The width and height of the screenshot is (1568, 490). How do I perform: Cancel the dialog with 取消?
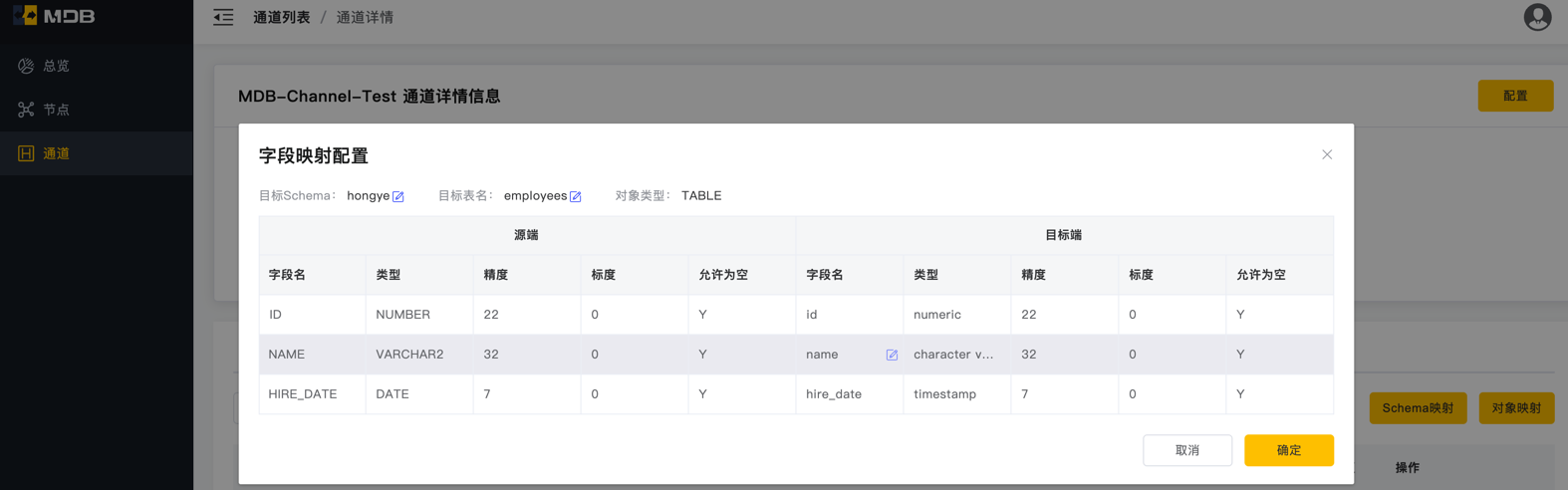(1187, 450)
